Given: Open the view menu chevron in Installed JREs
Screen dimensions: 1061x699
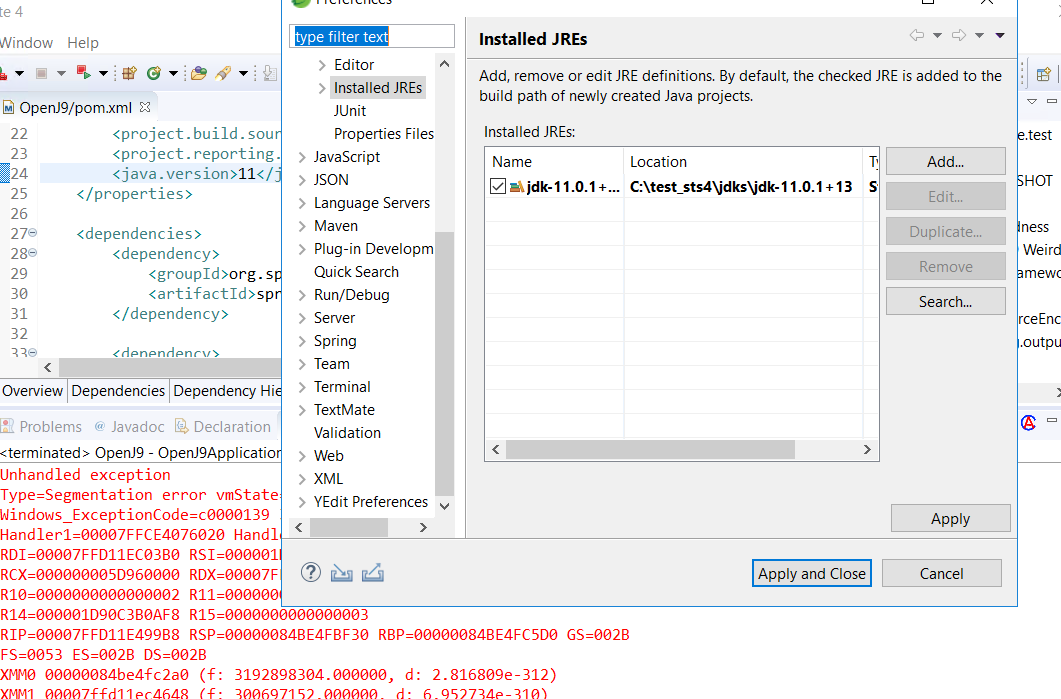Looking at the screenshot, I should [x=999, y=34].
